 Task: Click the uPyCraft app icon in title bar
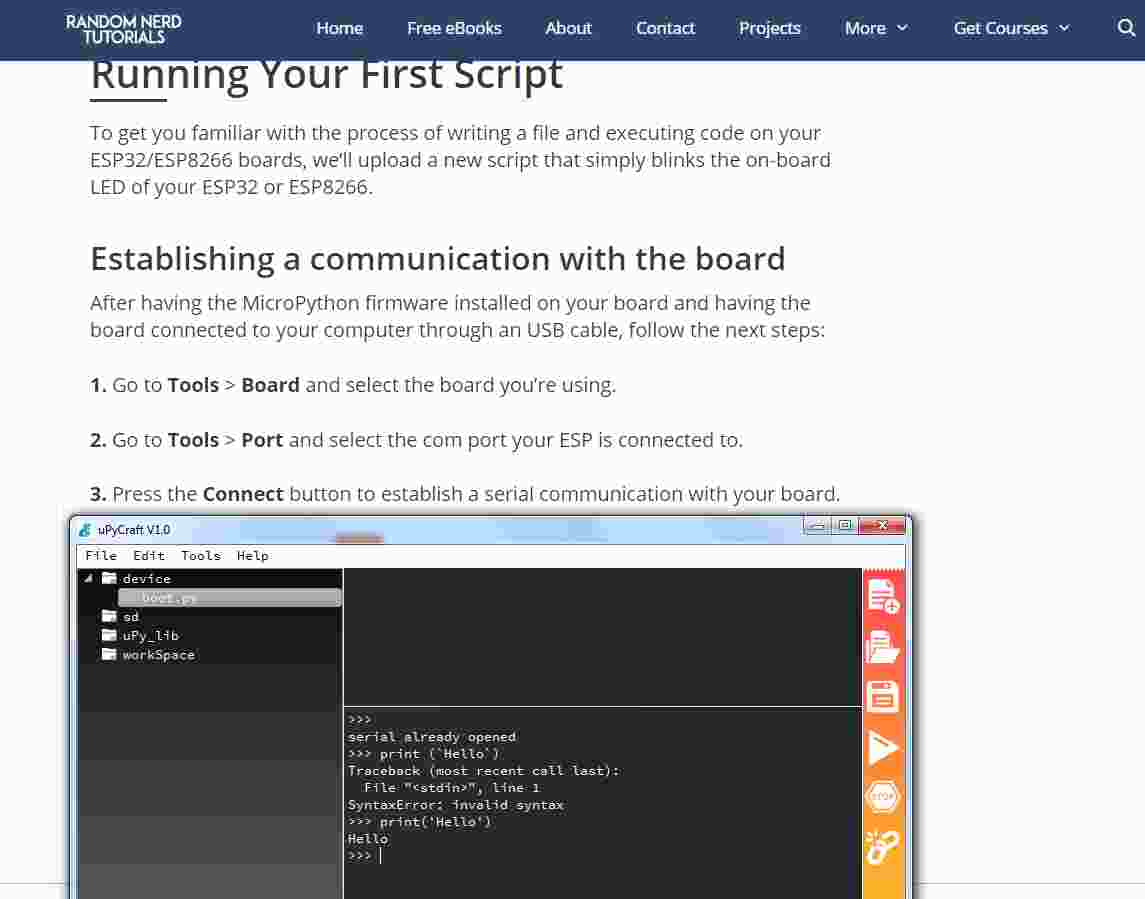pyautogui.click(x=85, y=530)
